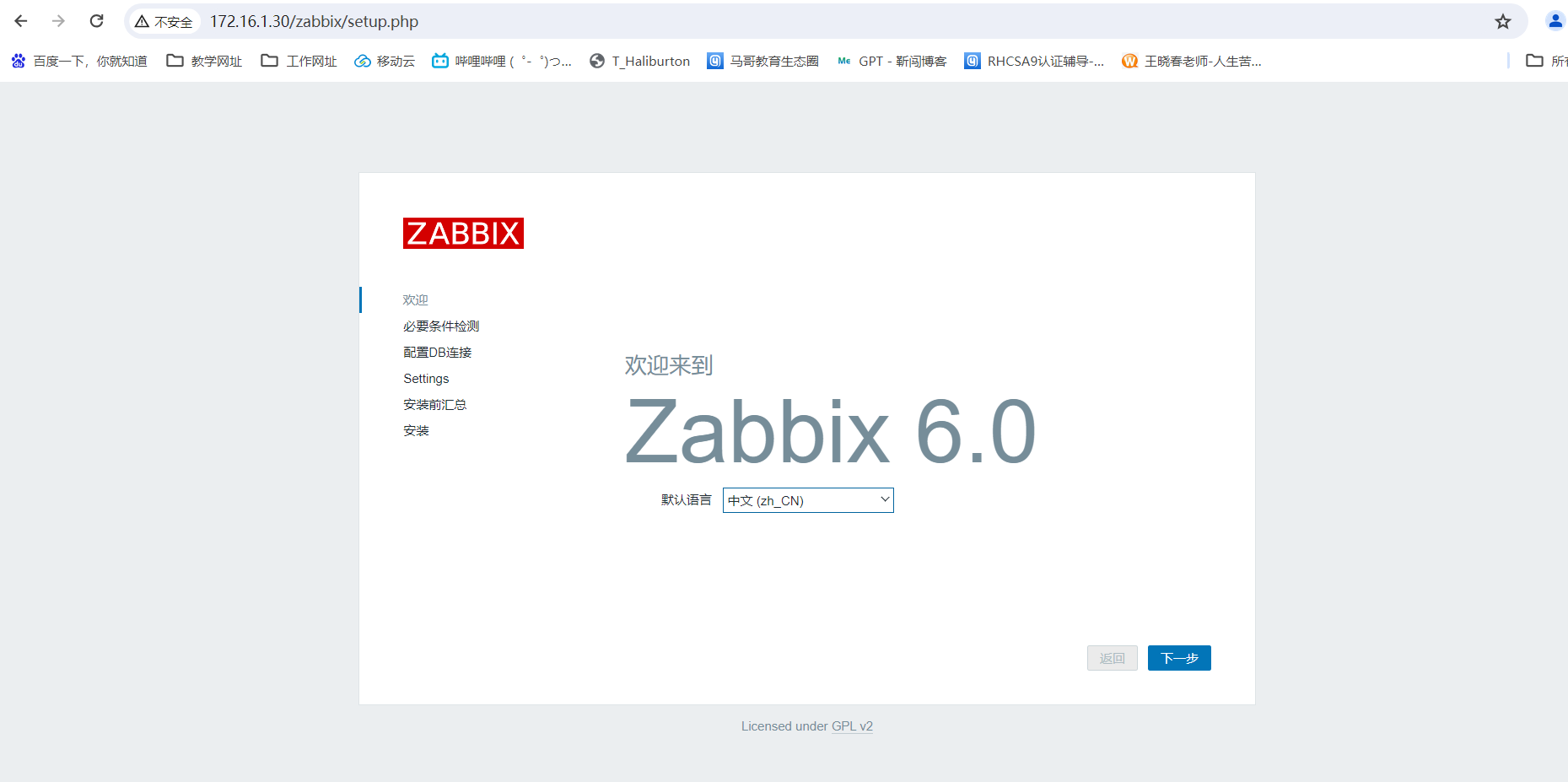Open the 王晓春老师 bookmark

[1192, 61]
